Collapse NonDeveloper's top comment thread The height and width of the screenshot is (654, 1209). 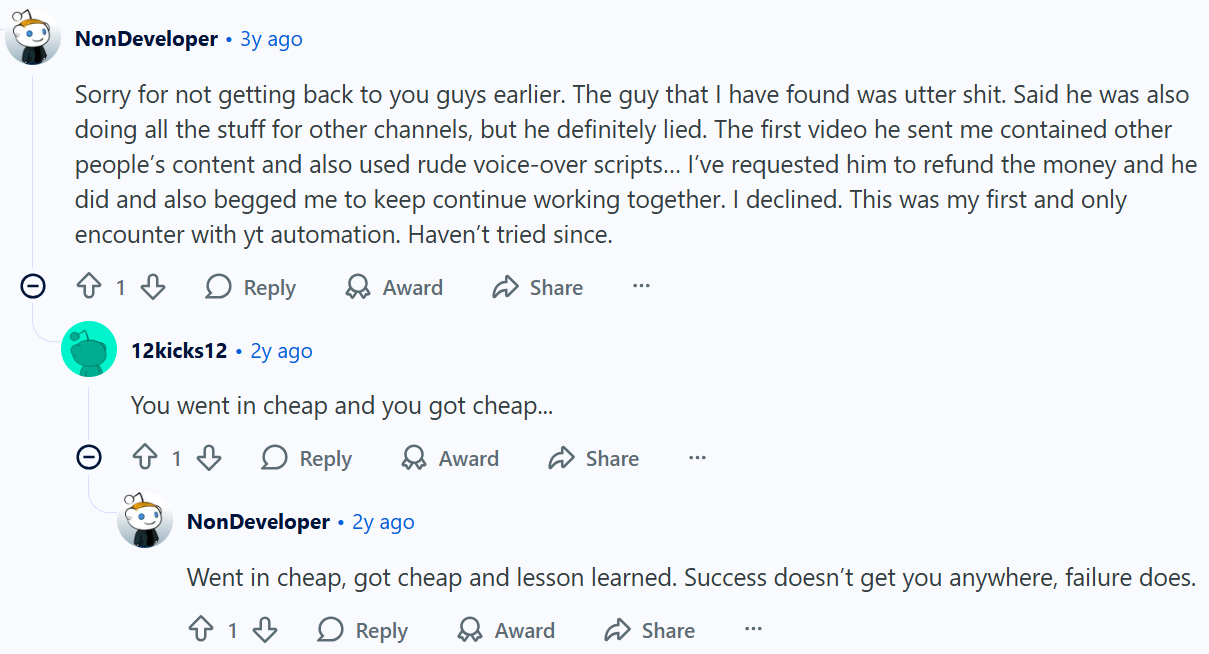(x=33, y=287)
